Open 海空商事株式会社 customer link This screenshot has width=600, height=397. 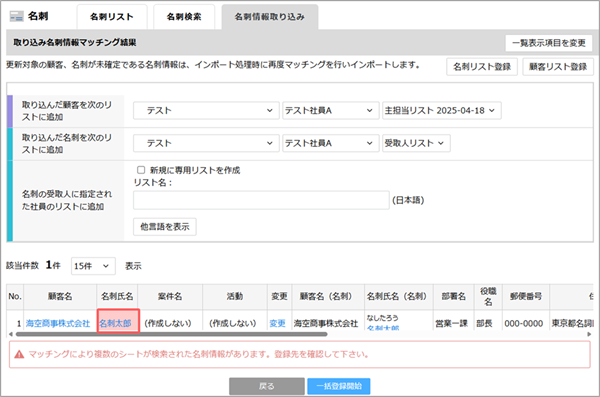[x=58, y=323]
